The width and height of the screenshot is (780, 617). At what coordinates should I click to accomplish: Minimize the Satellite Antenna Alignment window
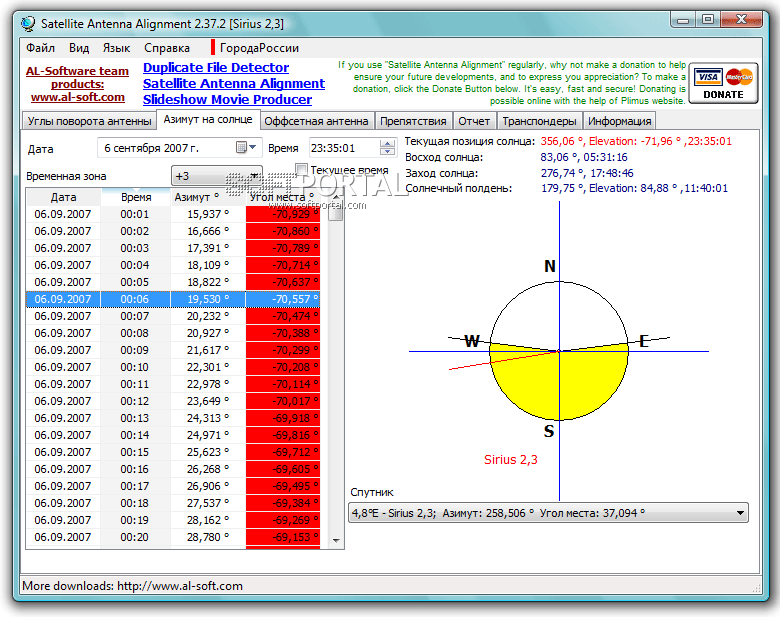(683, 19)
